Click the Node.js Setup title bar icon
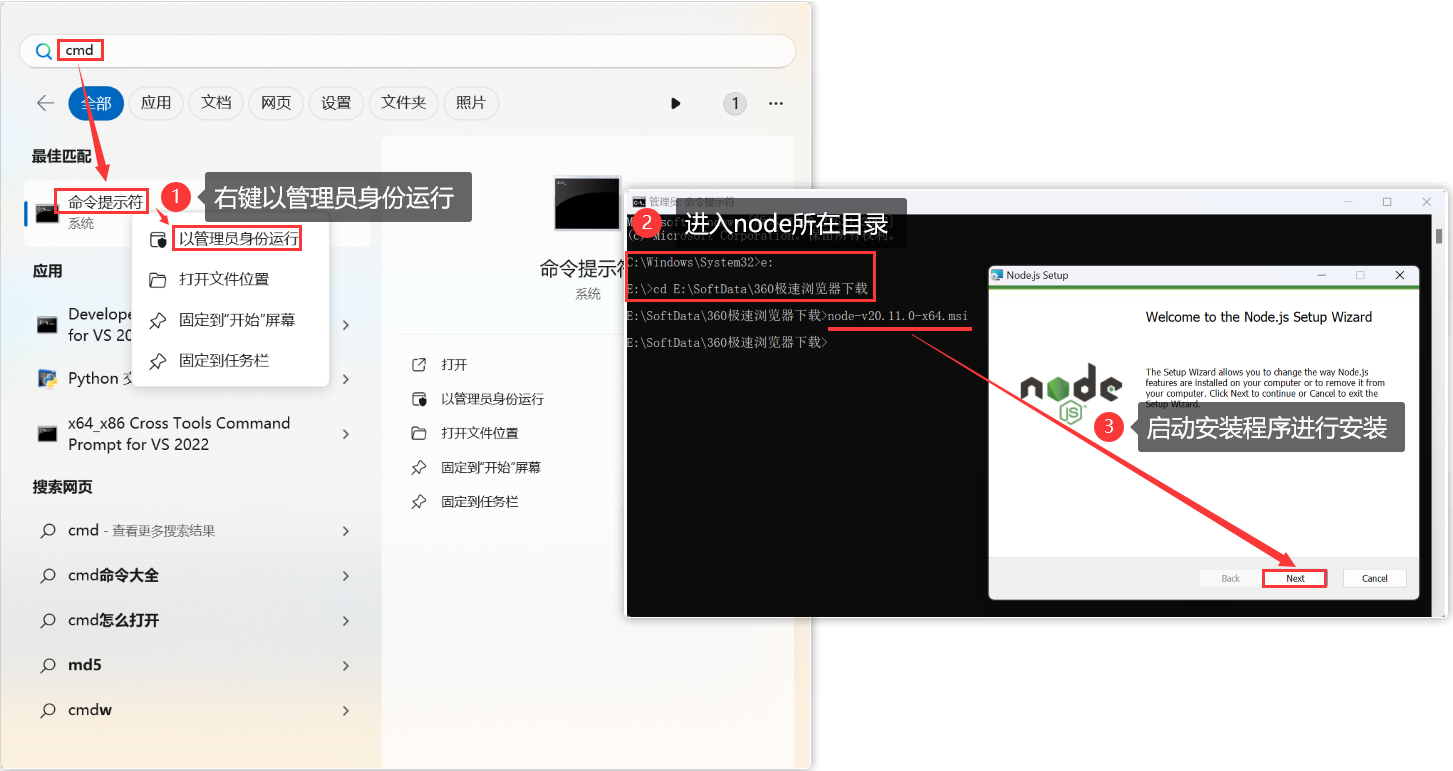 (998, 275)
